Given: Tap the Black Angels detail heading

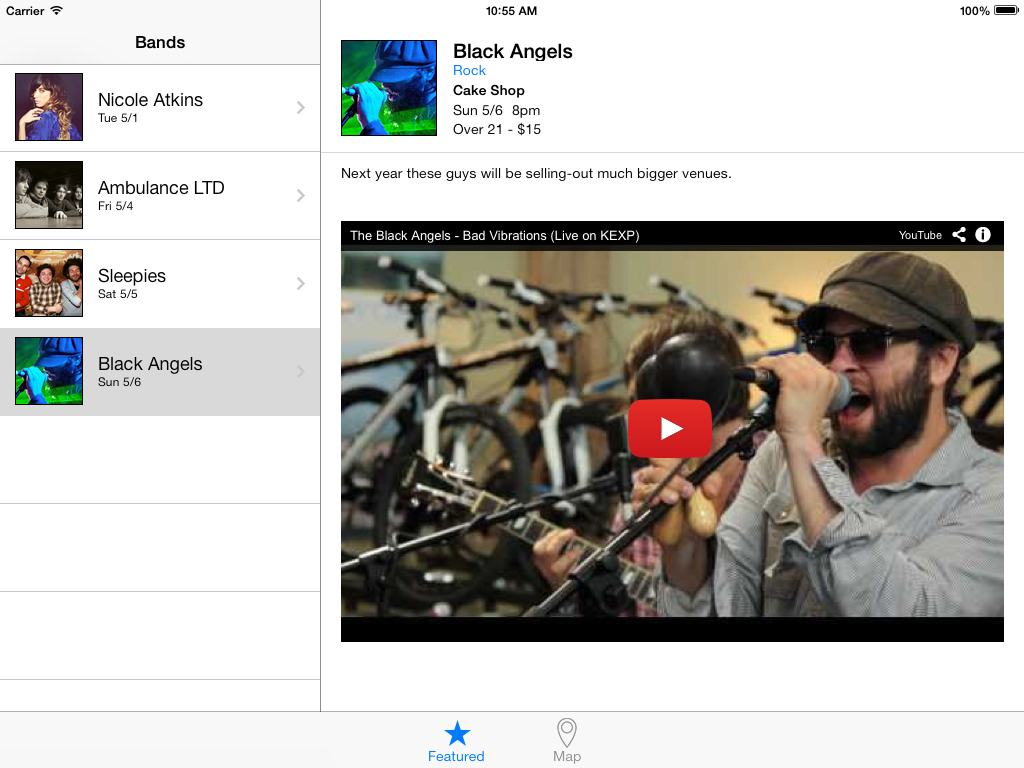Looking at the screenshot, I should pyautogui.click(x=513, y=51).
